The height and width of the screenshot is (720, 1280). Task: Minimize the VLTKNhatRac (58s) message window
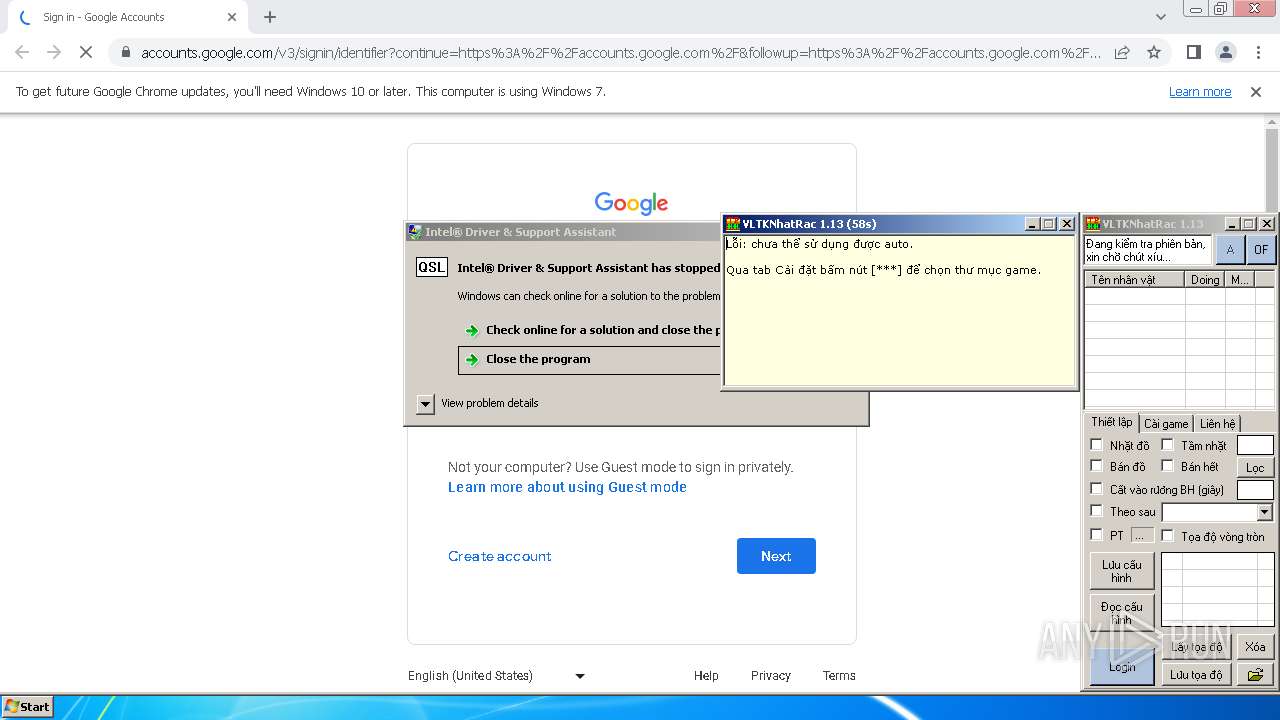click(x=1032, y=224)
